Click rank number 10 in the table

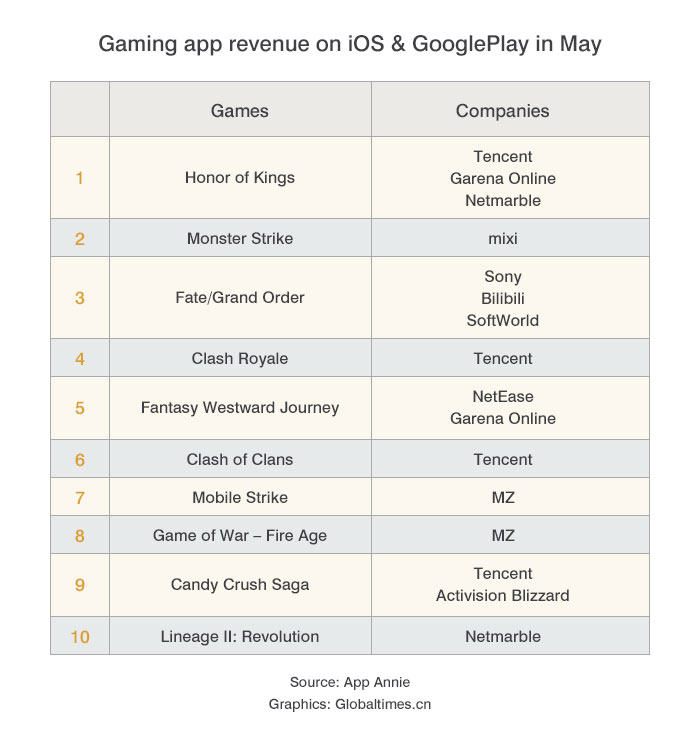[80, 637]
